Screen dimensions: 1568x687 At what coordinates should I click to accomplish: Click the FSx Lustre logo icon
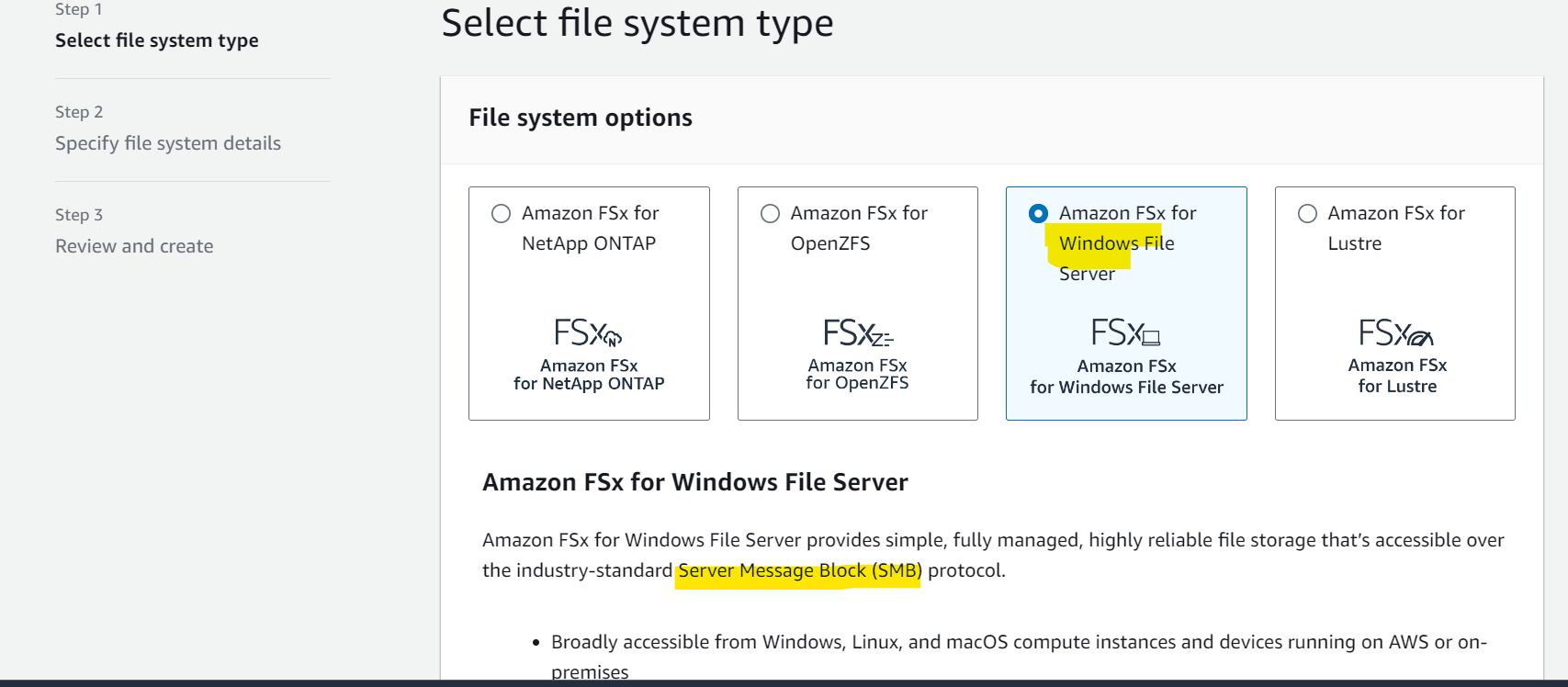(x=1396, y=332)
